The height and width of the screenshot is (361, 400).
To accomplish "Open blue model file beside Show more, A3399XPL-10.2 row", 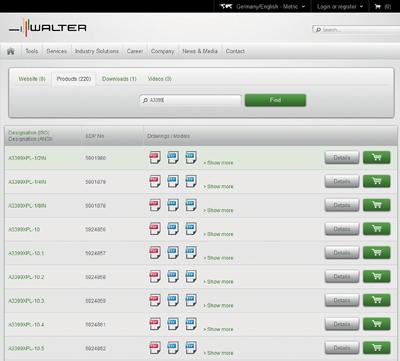I will click(191, 276).
